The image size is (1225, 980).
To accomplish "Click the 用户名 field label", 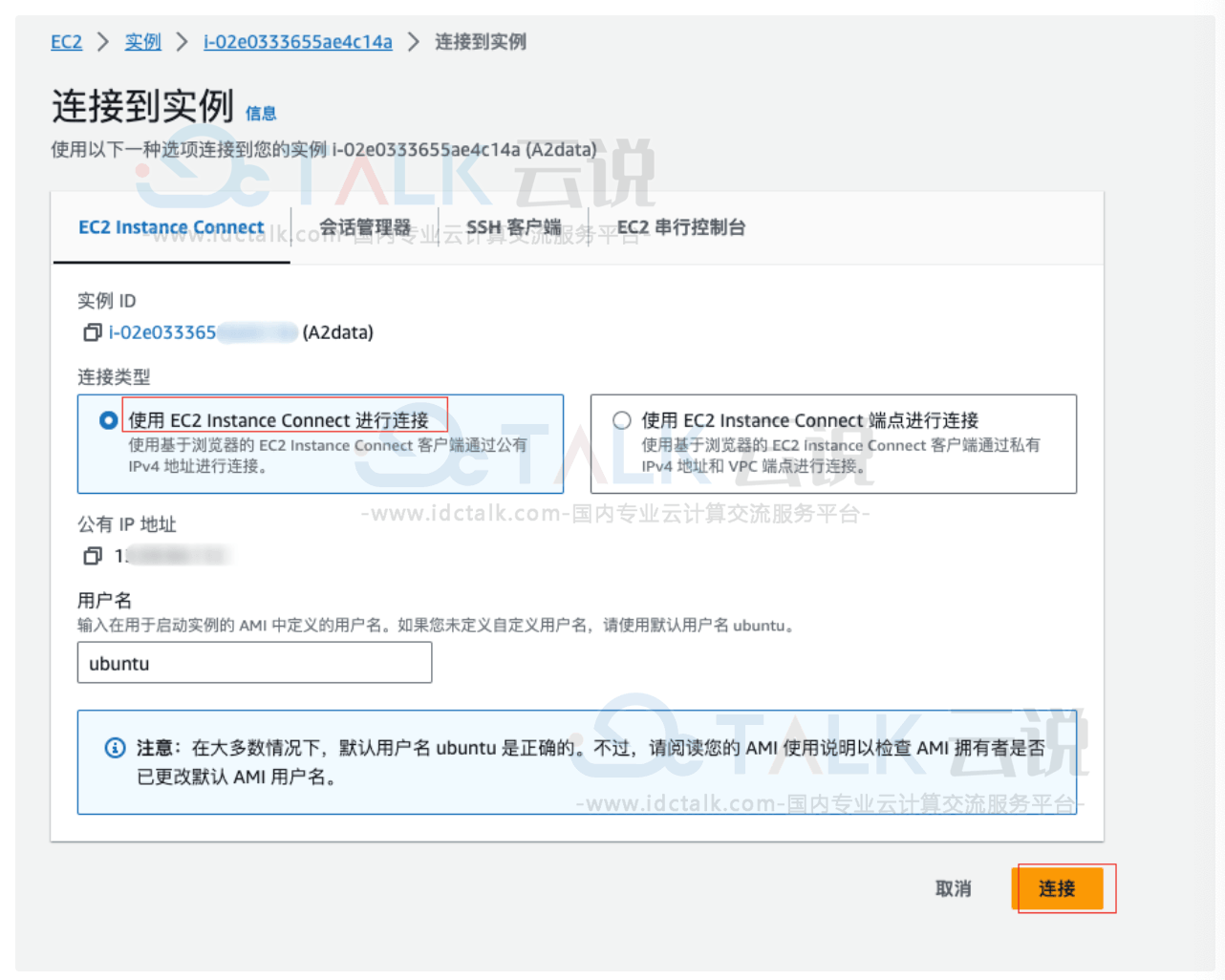I will 105,600.
